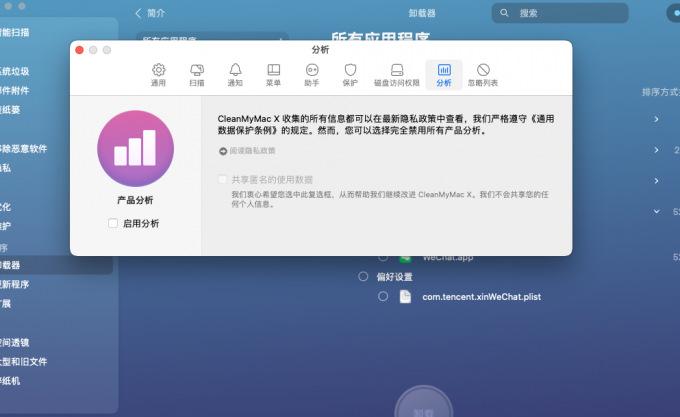Click the arrow icon beside 阅读隐私政策
This screenshot has height=417, width=680.
pyautogui.click(x=223, y=151)
